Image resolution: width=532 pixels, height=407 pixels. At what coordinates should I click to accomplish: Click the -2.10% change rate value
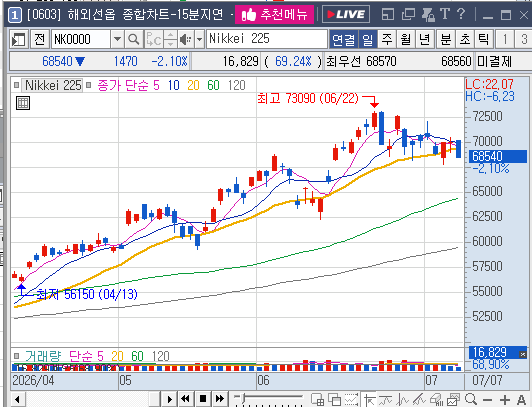pyautogui.click(x=169, y=61)
